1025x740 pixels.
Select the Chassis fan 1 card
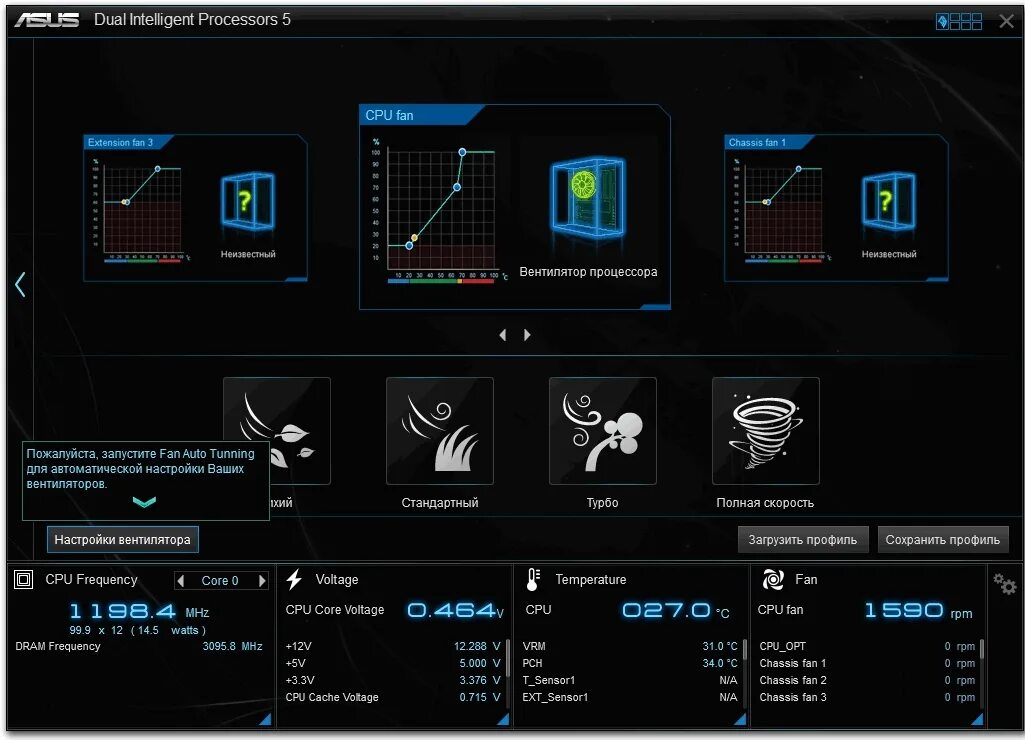(x=836, y=208)
